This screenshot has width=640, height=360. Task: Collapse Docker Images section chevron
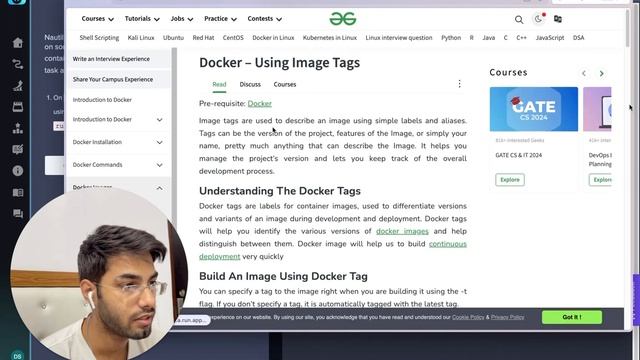[160, 188]
